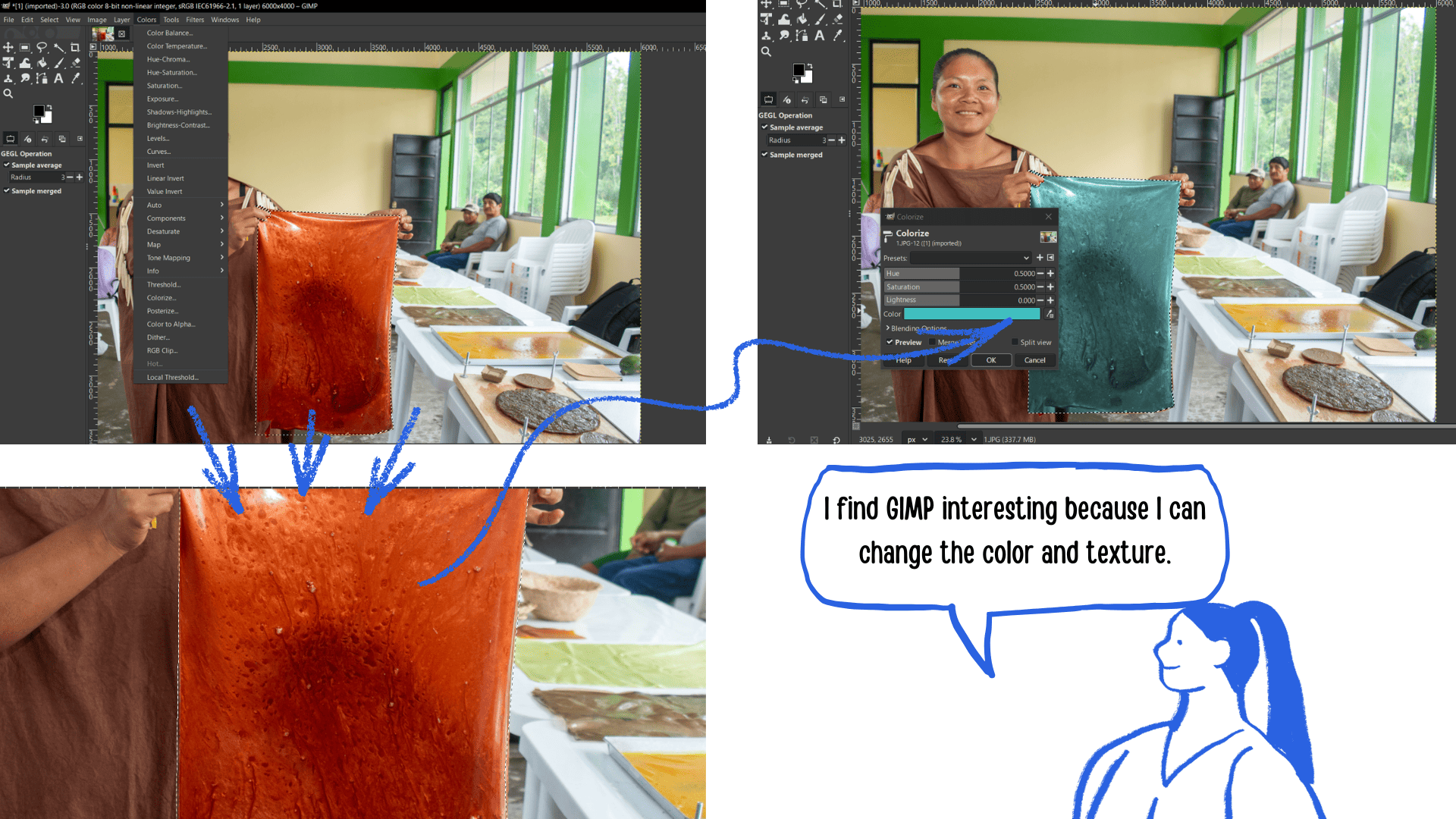Click the plus icon to save Colorize preset

point(1040,258)
